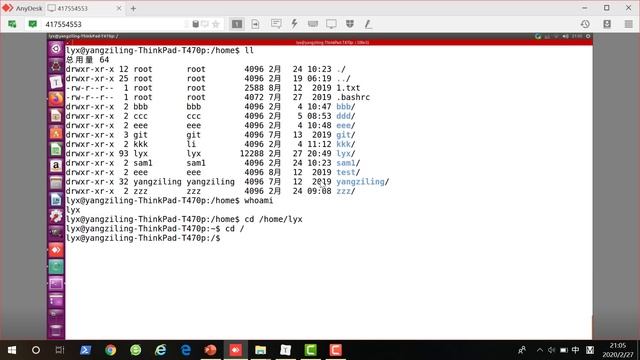This screenshot has height=360, width=640.
Task: Click the remote Ubuntu volume indicator in top panel
Action: click(565, 36)
